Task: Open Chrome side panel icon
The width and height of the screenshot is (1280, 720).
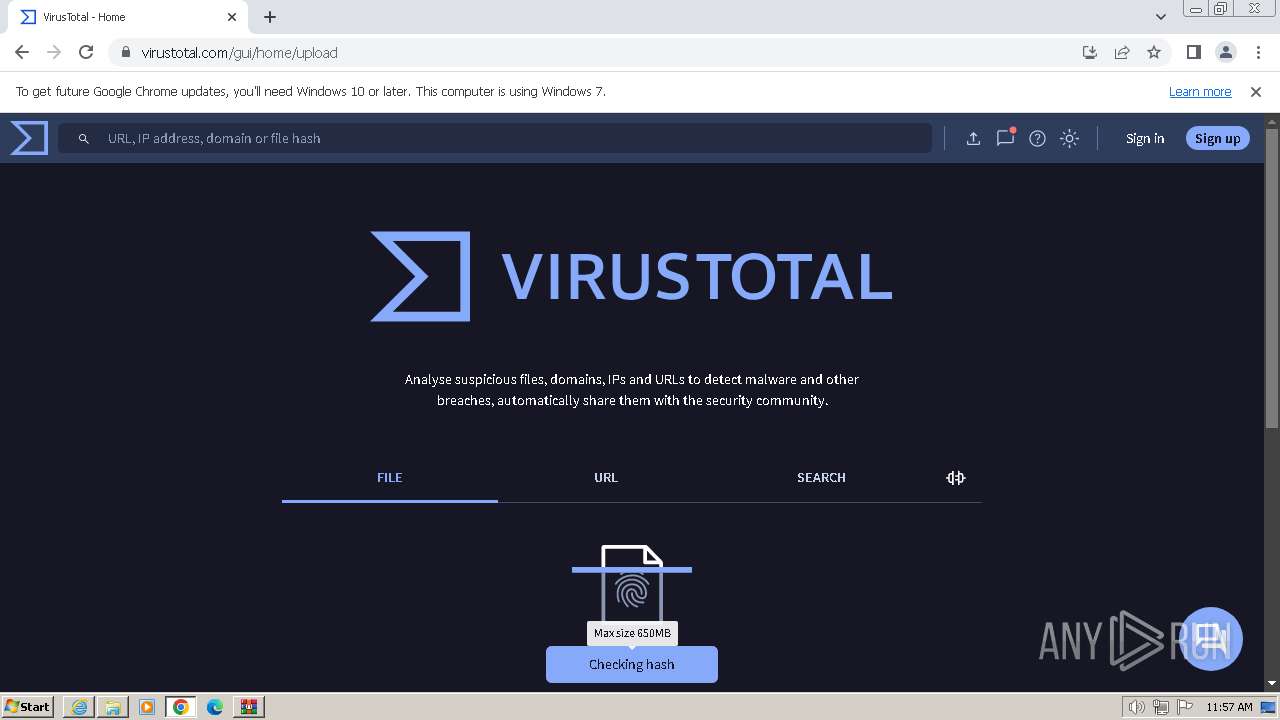Action: [1194, 52]
